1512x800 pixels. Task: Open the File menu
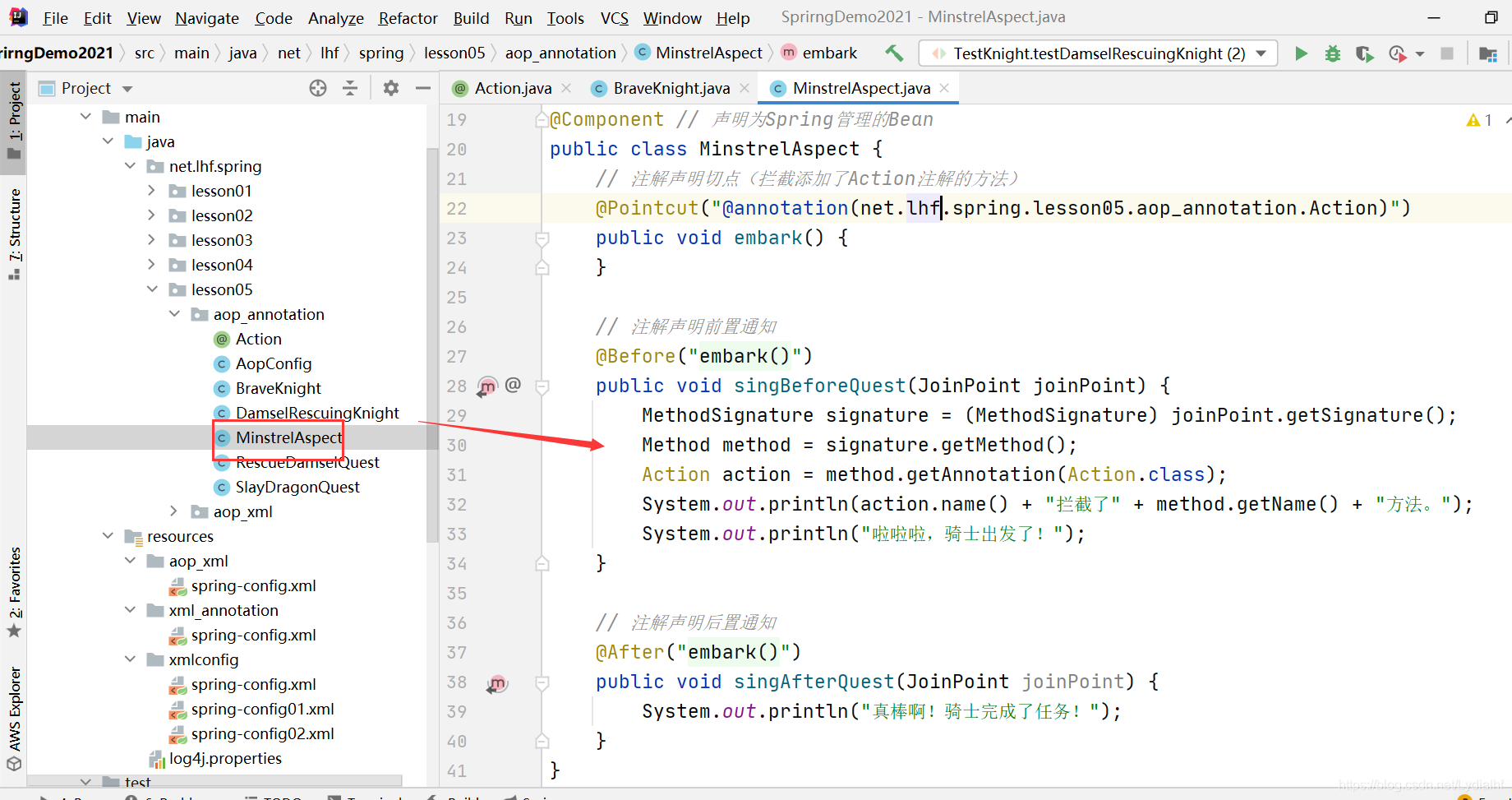pos(55,18)
